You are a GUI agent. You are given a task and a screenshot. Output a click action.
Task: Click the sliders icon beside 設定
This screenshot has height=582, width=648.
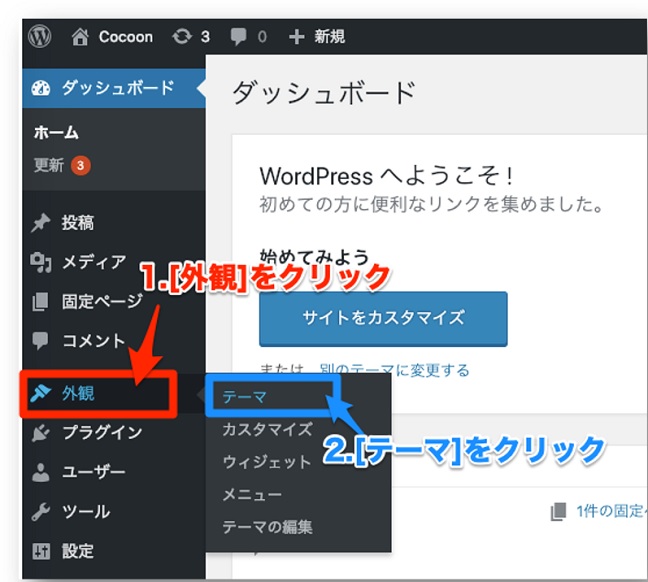pos(41,551)
